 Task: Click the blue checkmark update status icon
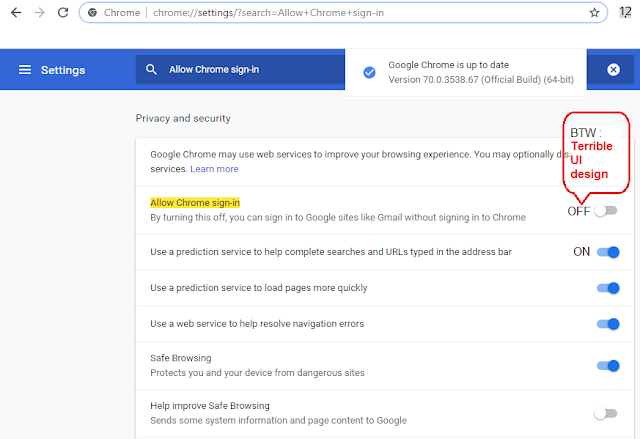tap(369, 73)
